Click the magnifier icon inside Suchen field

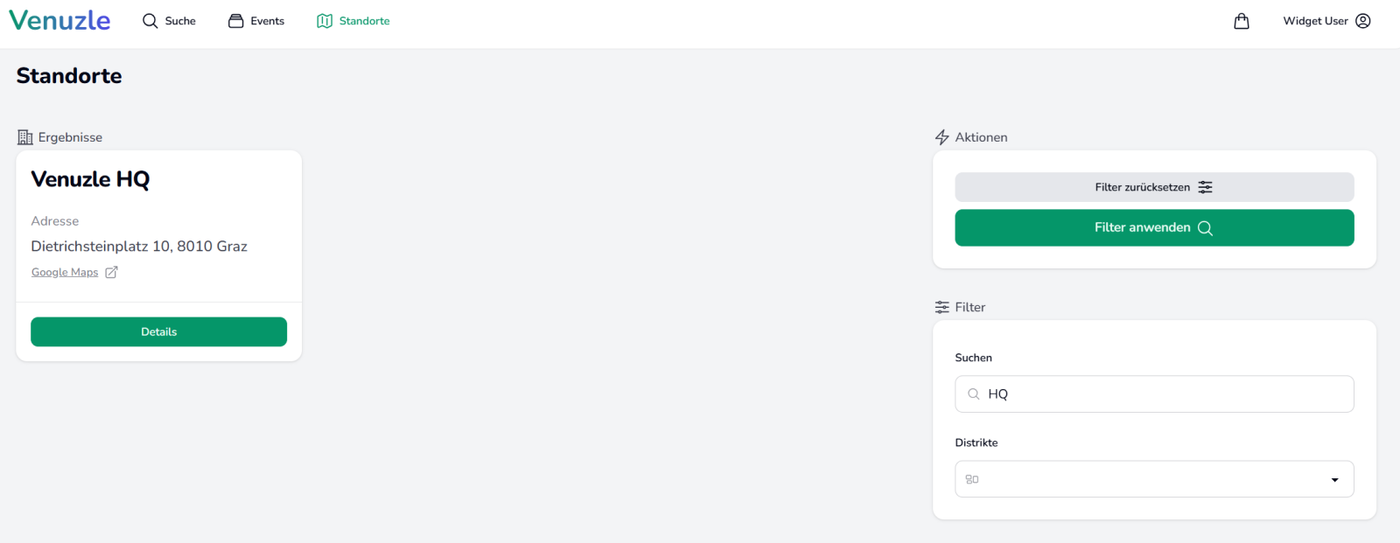point(973,394)
